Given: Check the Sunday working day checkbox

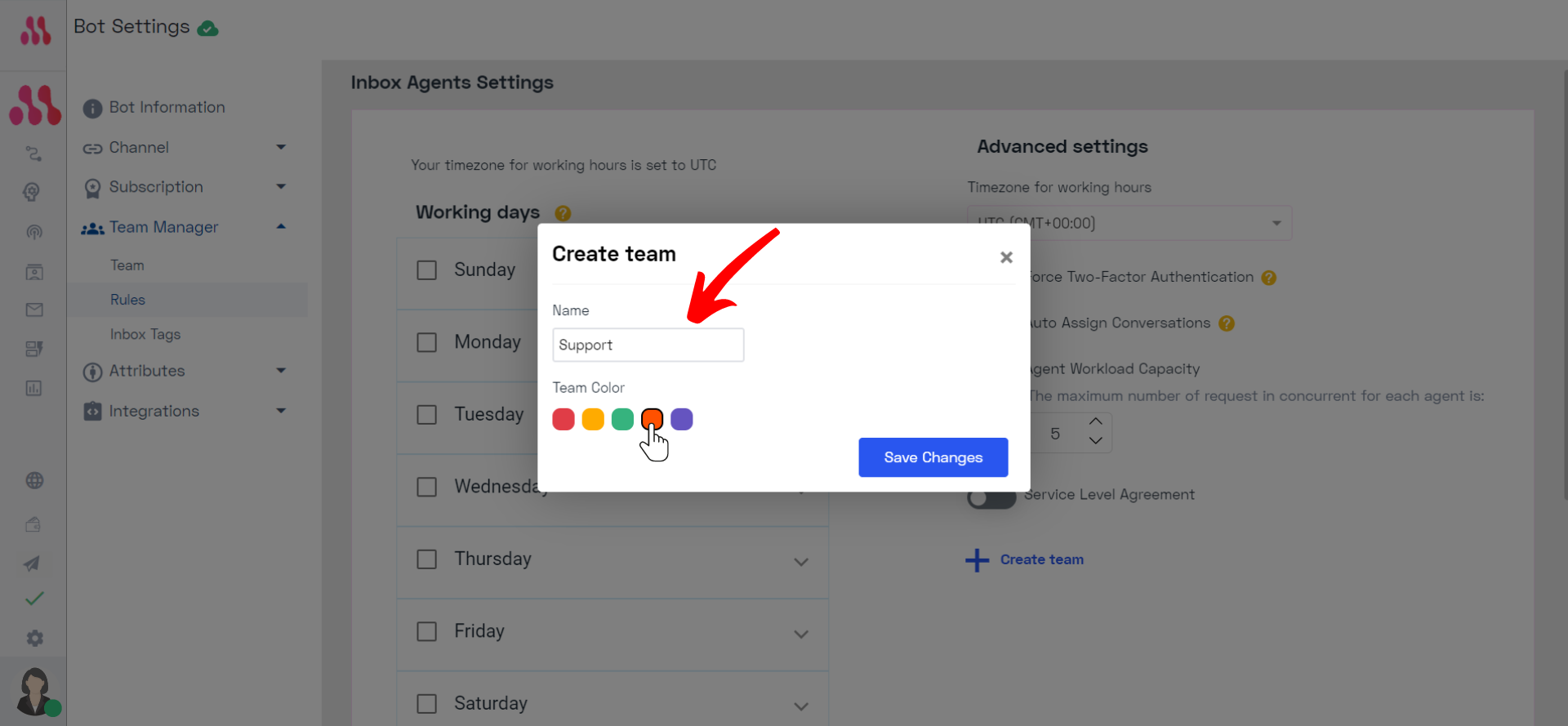Looking at the screenshot, I should [426, 270].
